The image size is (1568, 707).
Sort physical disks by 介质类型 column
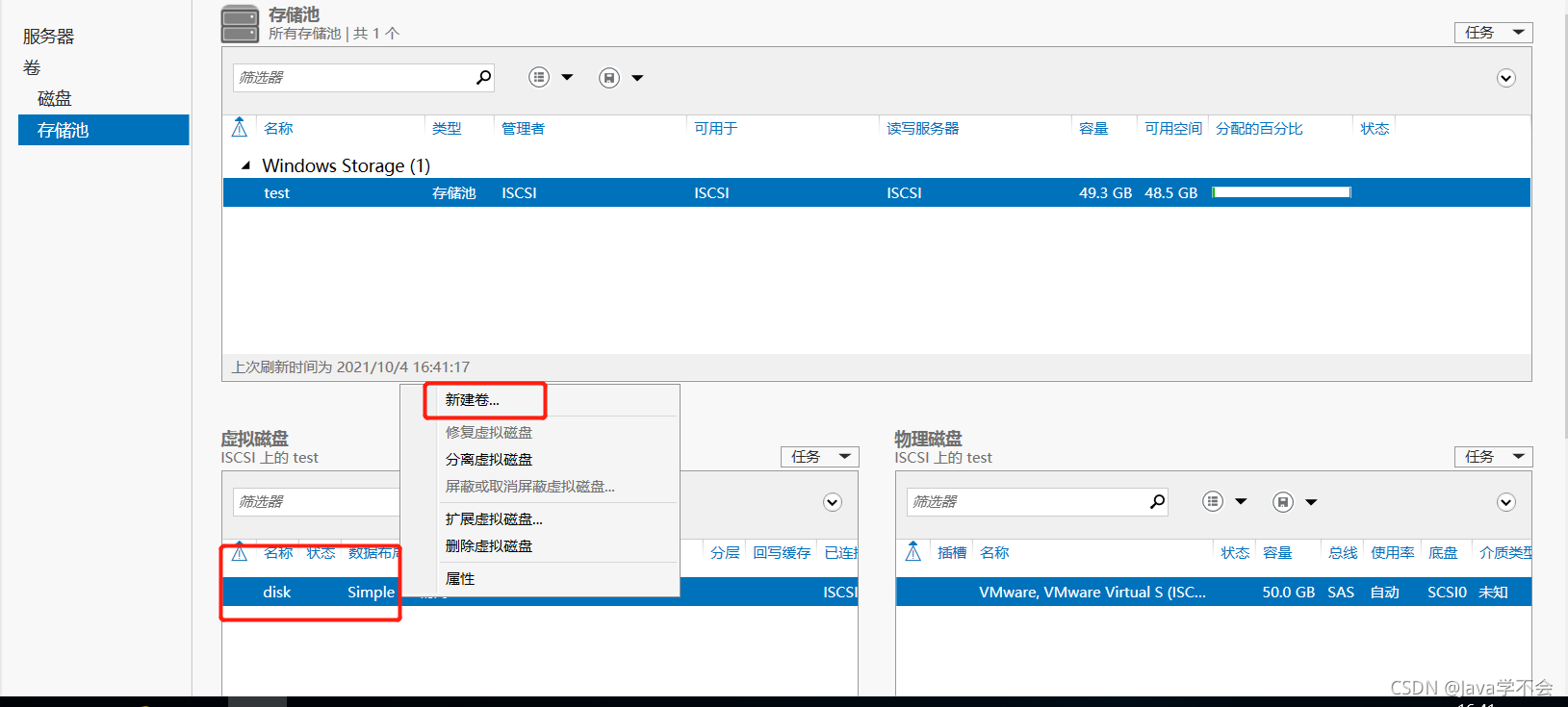point(1505,552)
